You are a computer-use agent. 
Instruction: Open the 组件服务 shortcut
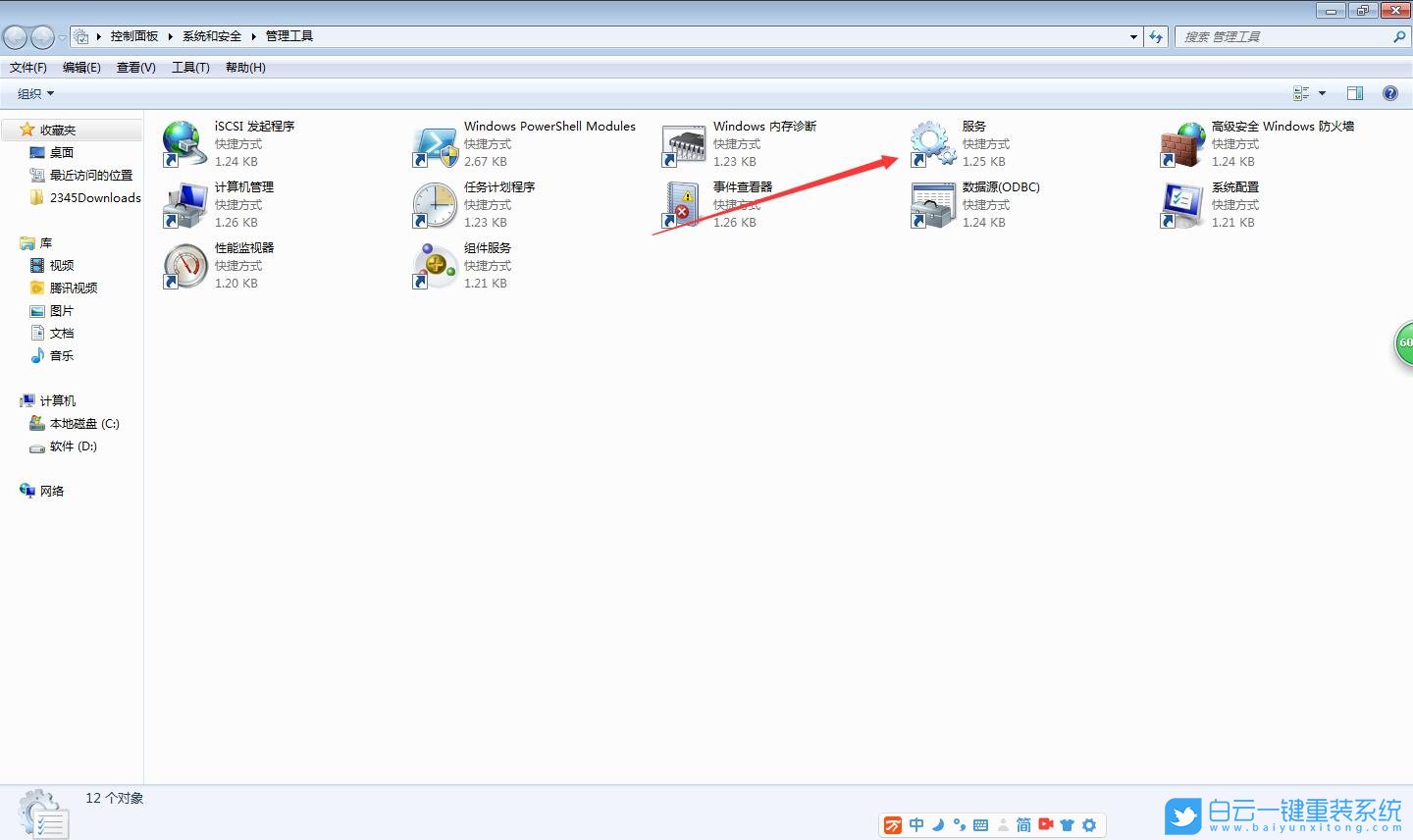click(488, 247)
